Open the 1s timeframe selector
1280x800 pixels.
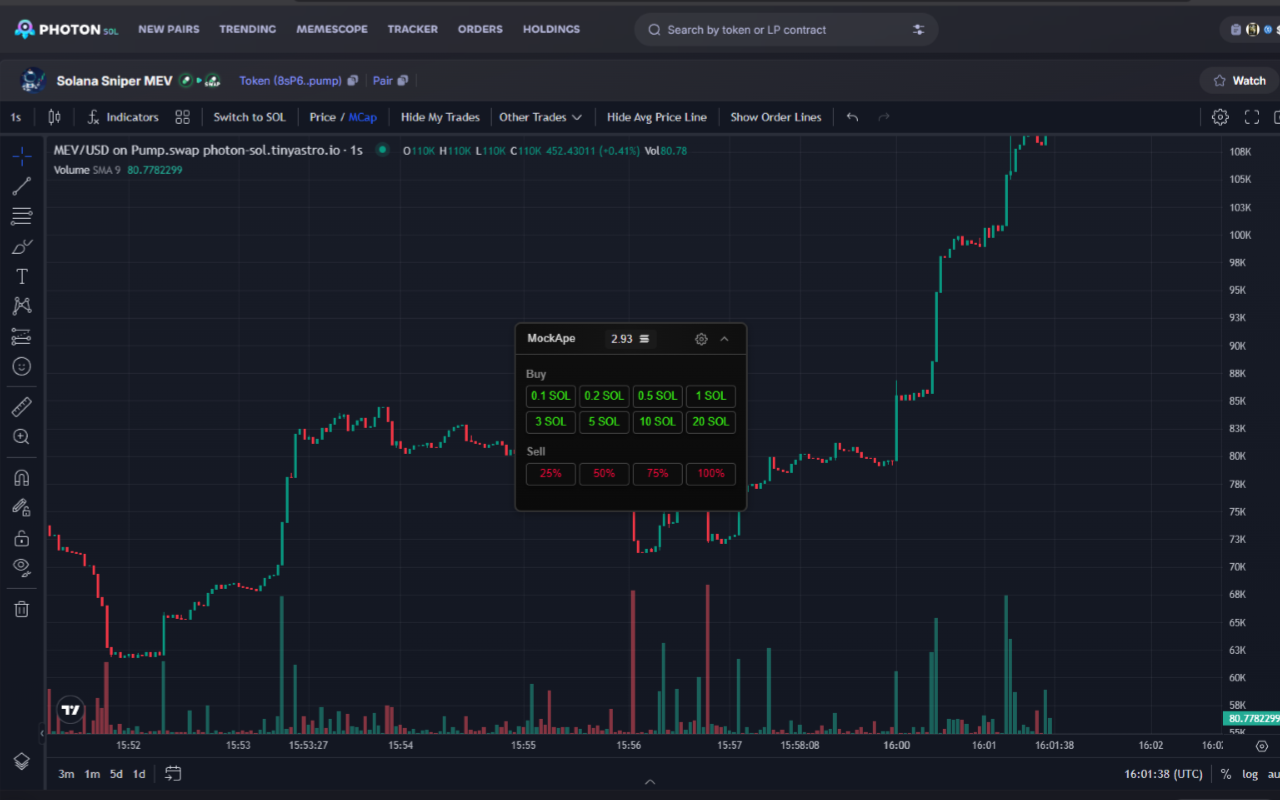15,117
